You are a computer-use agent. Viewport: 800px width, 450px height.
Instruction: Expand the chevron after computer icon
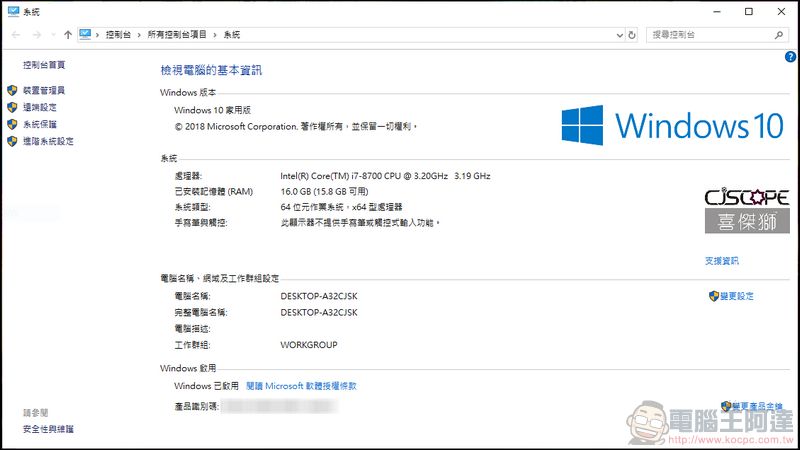[97, 35]
